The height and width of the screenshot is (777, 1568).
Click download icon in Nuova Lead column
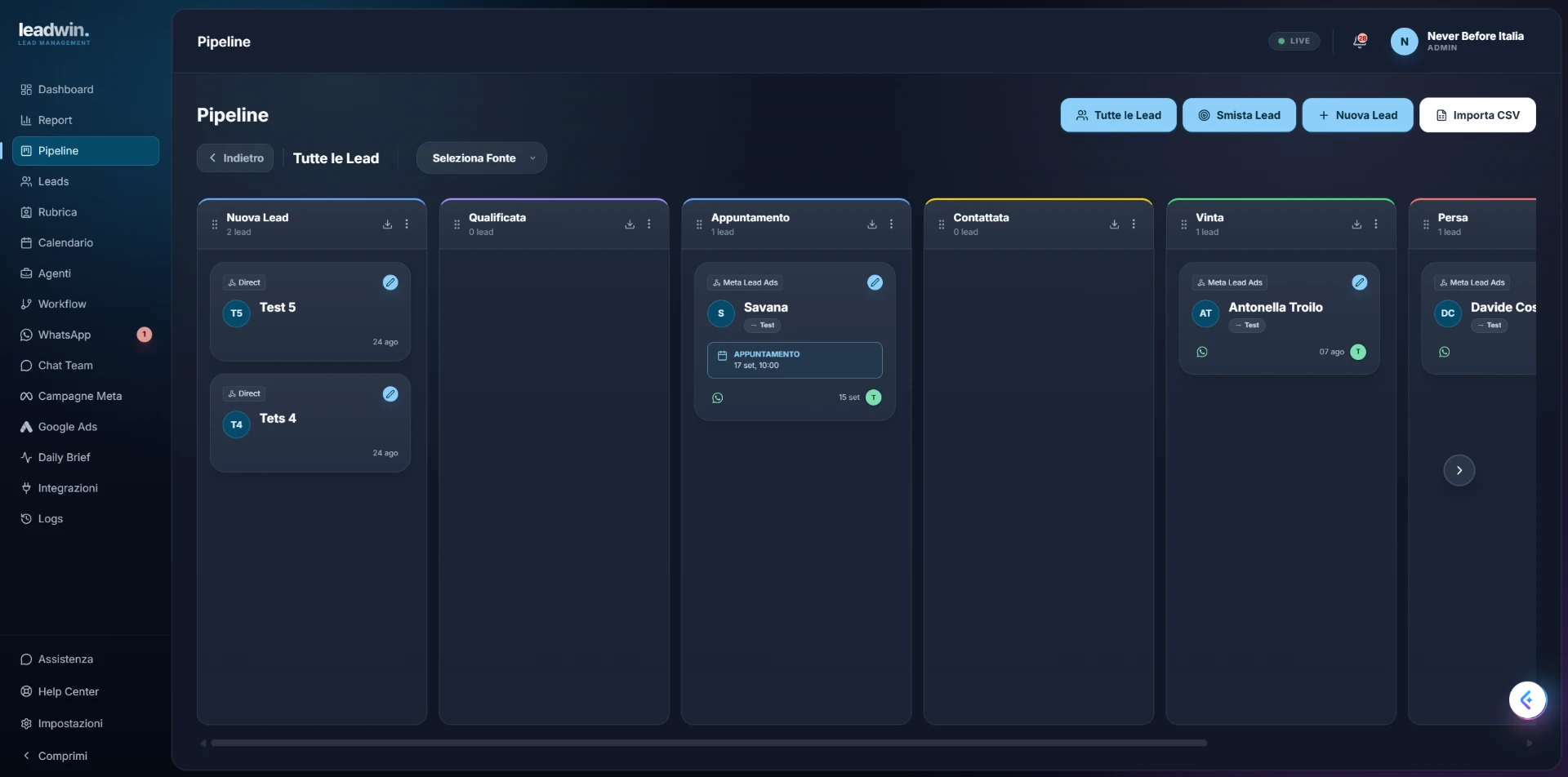point(387,224)
